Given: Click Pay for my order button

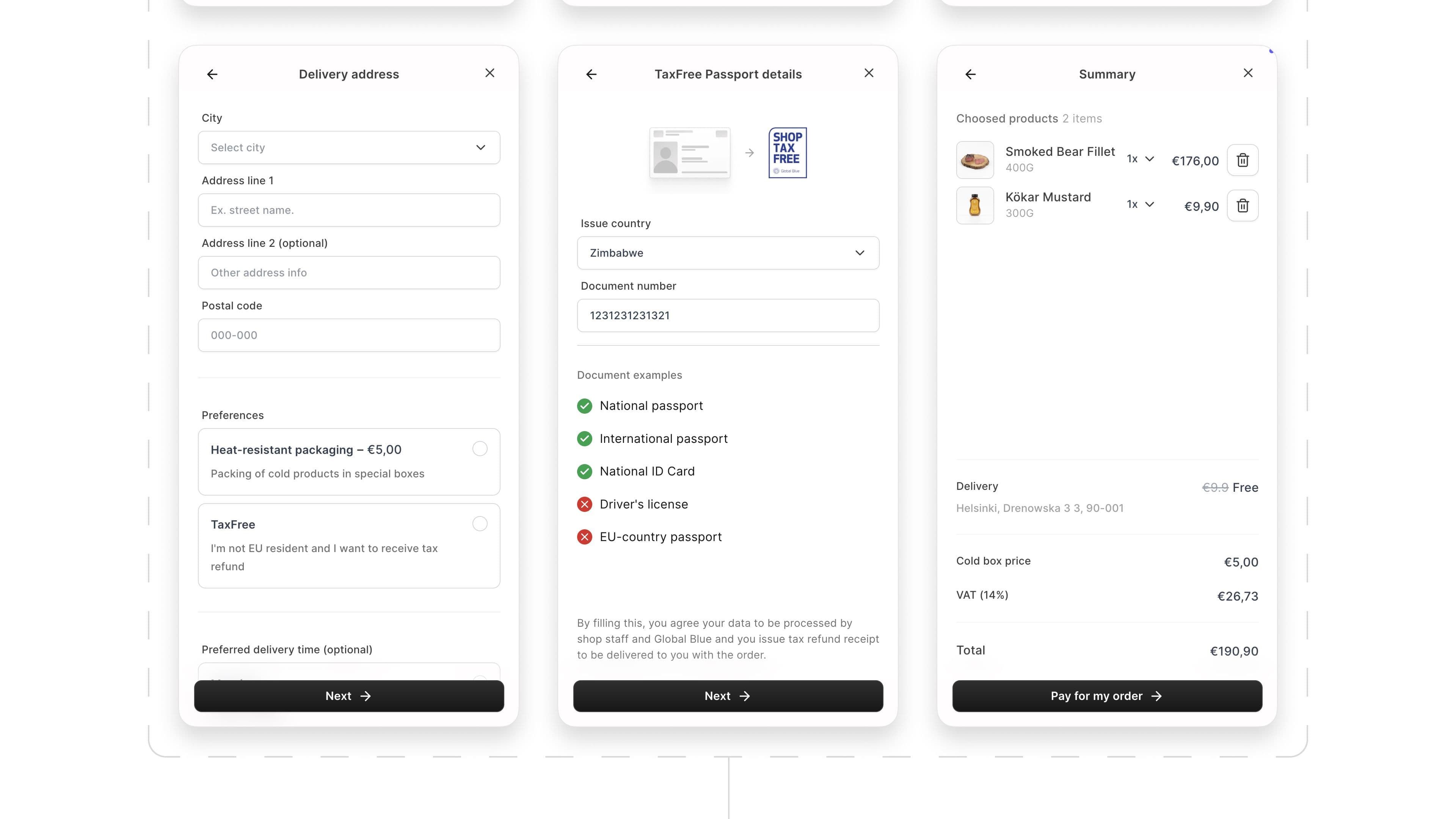Looking at the screenshot, I should click(1107, 695).
